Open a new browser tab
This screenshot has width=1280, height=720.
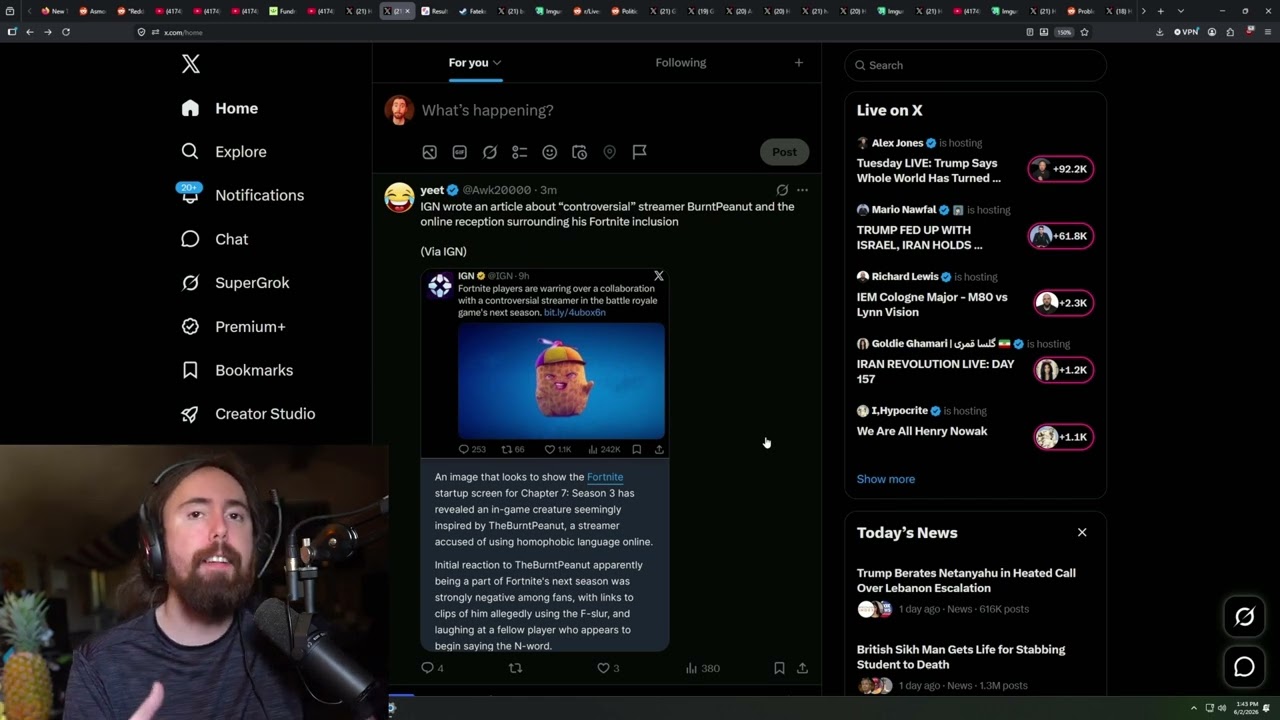click(1160, 11)
